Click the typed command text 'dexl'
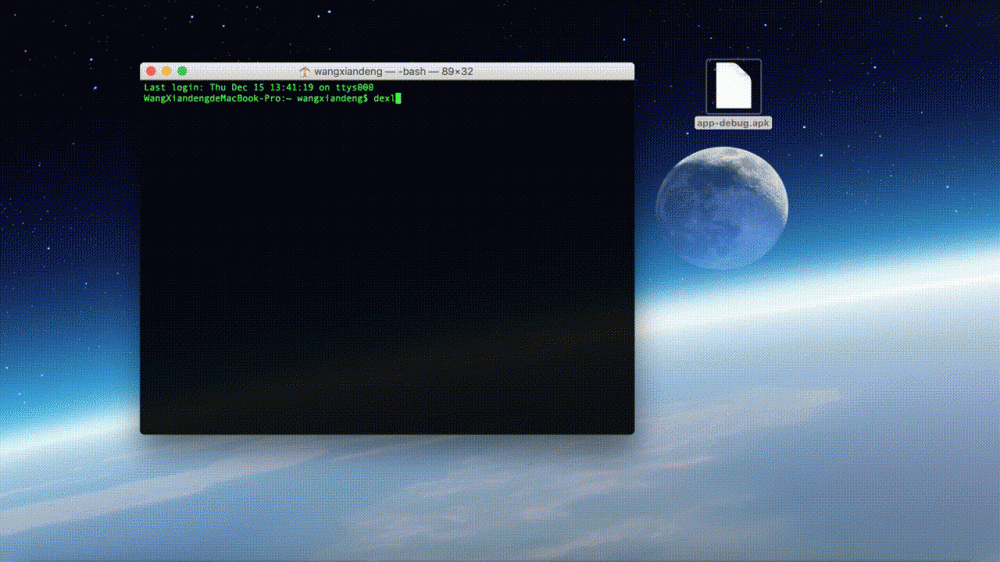1000x562 pixels. click(384, 98)
